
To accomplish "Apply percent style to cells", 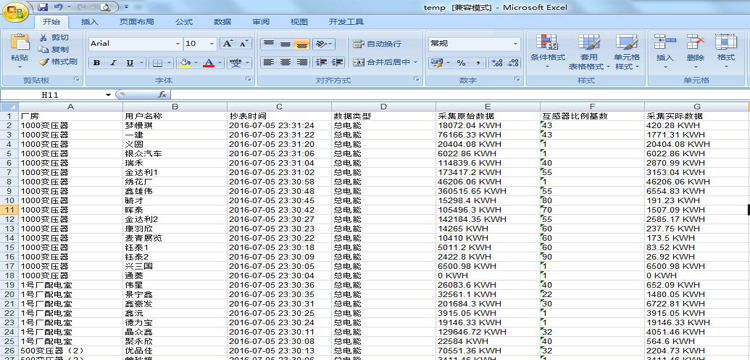I will pyautogui.click(x=461, y=63).
